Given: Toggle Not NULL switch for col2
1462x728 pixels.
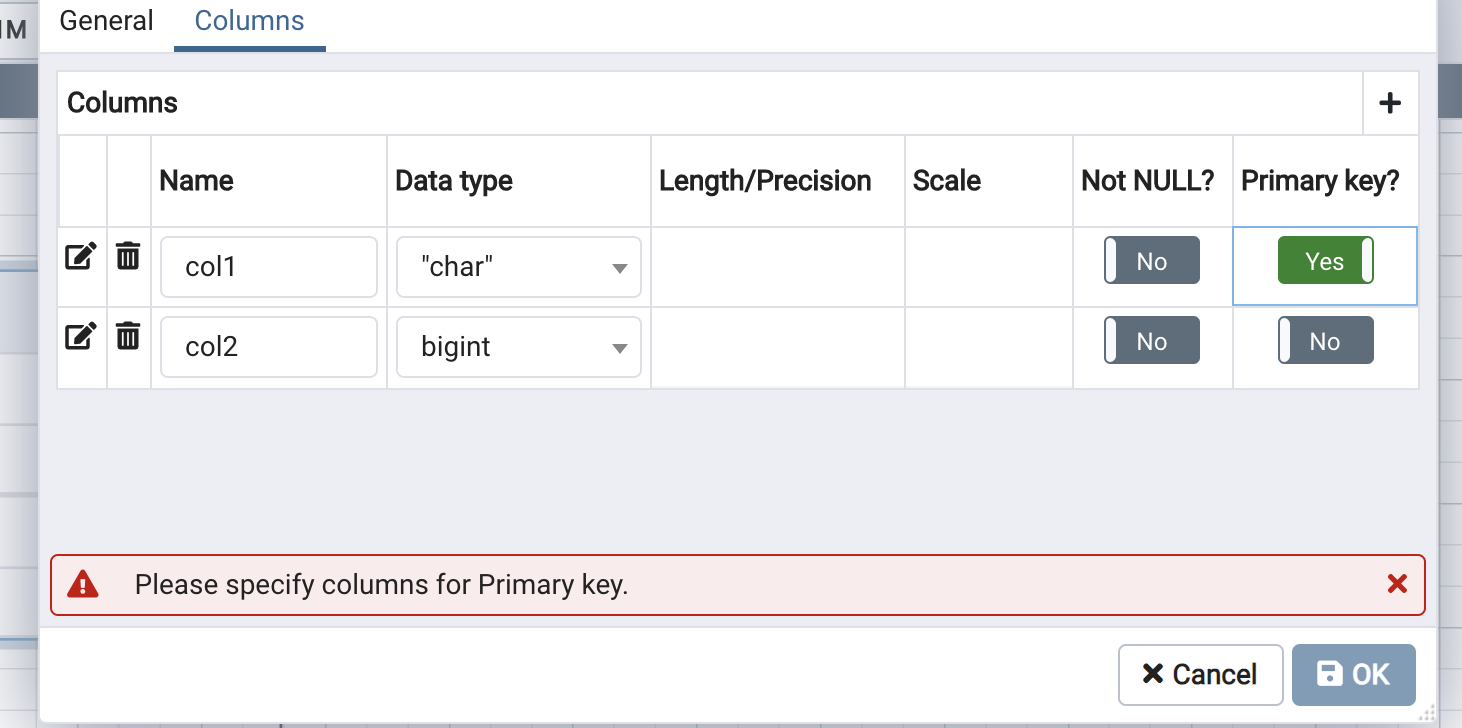Looking at the screenshot, I should pyautogui.click(x=1151, y=341).
